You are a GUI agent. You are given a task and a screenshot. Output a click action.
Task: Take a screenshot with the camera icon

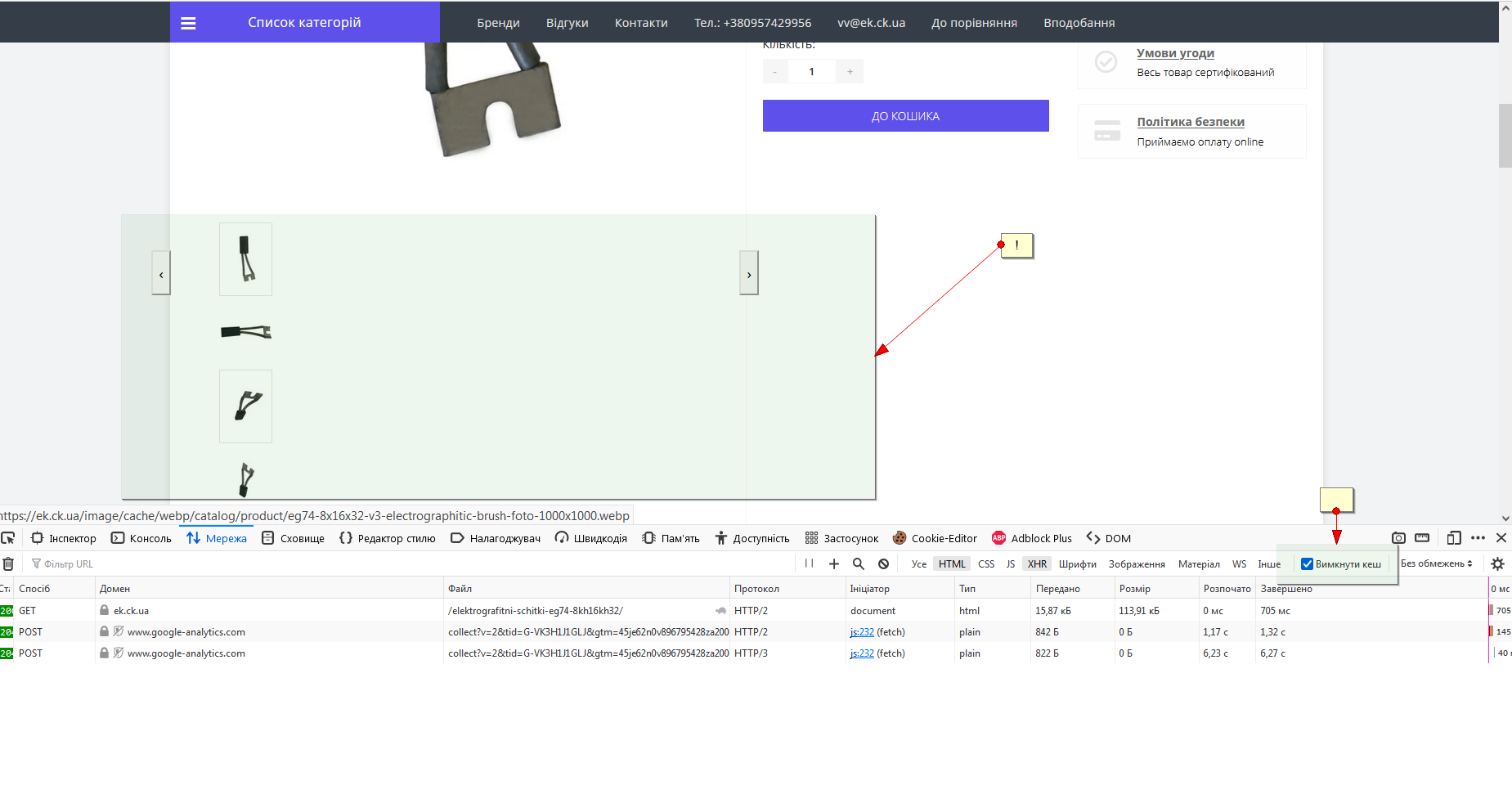[1398, 538]
